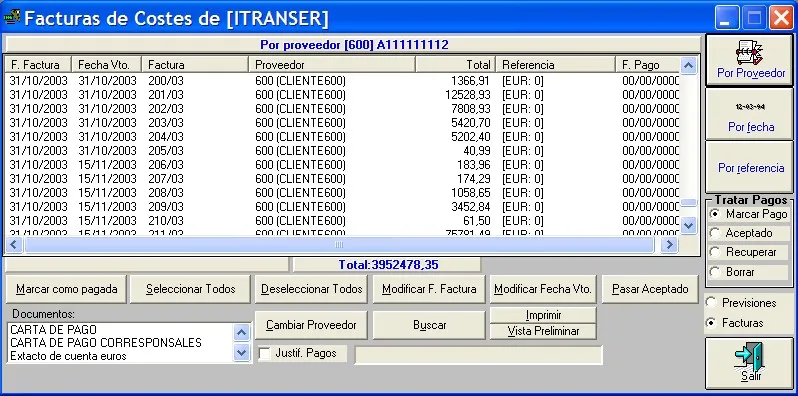Enable the Justif. Pagos checkbox
Viewport: 798px width, 396px height.
pos(265,354)
